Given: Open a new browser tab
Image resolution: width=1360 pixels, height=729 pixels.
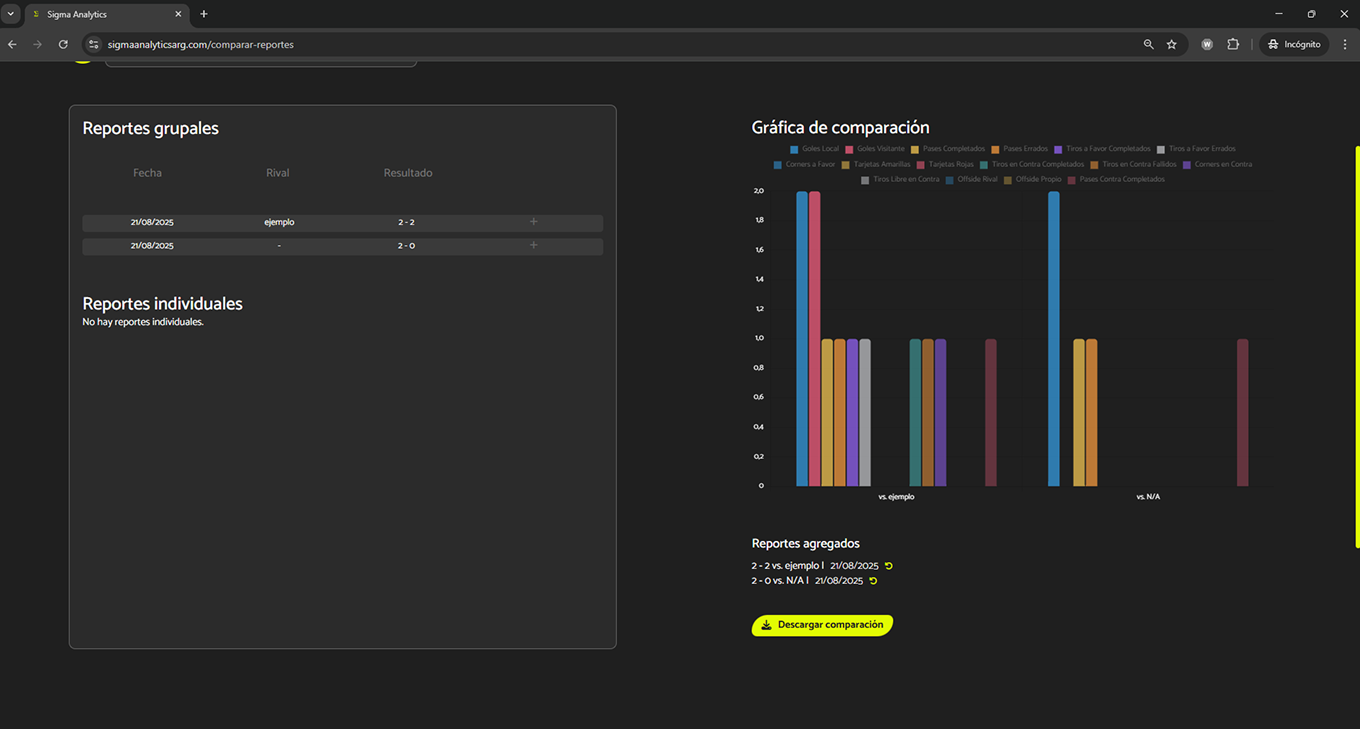Looking at the screenshot, I should pos(204,14).
